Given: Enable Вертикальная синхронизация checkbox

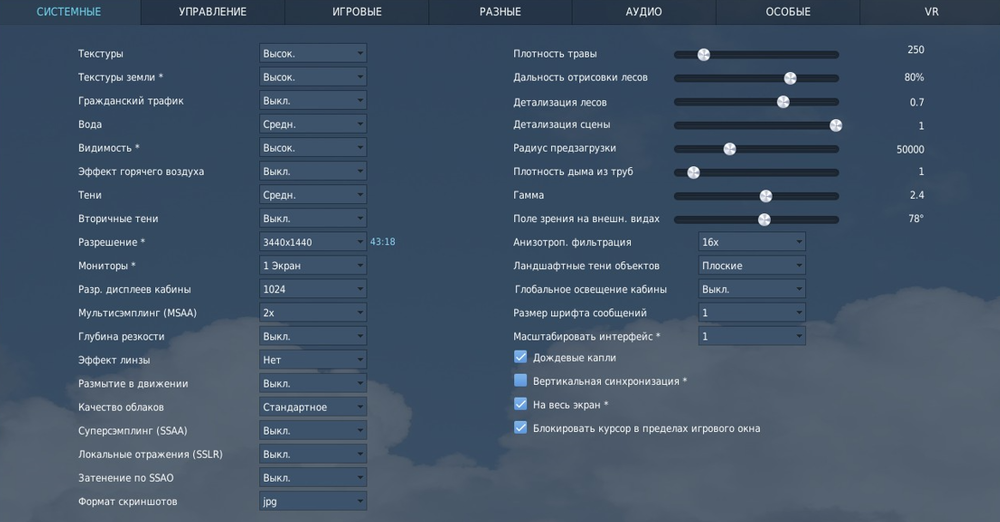Looking at the screenshot, I should [x=520, y=381].
